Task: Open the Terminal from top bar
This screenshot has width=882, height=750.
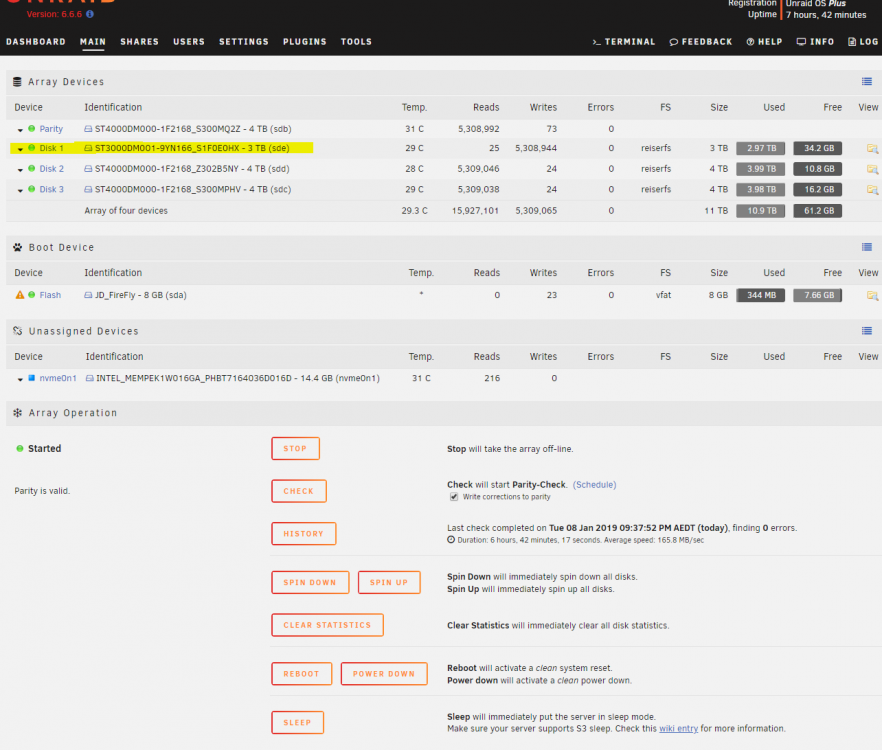Action: [x=624, y=42]
